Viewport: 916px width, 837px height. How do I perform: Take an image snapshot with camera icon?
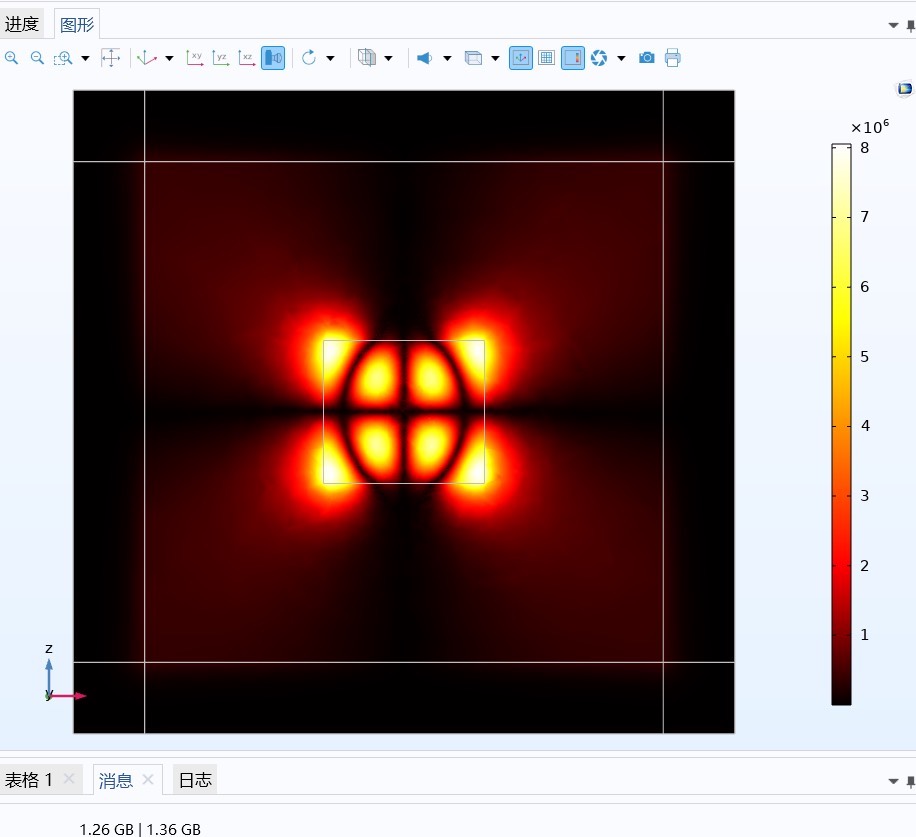click(x=647, y=58)
